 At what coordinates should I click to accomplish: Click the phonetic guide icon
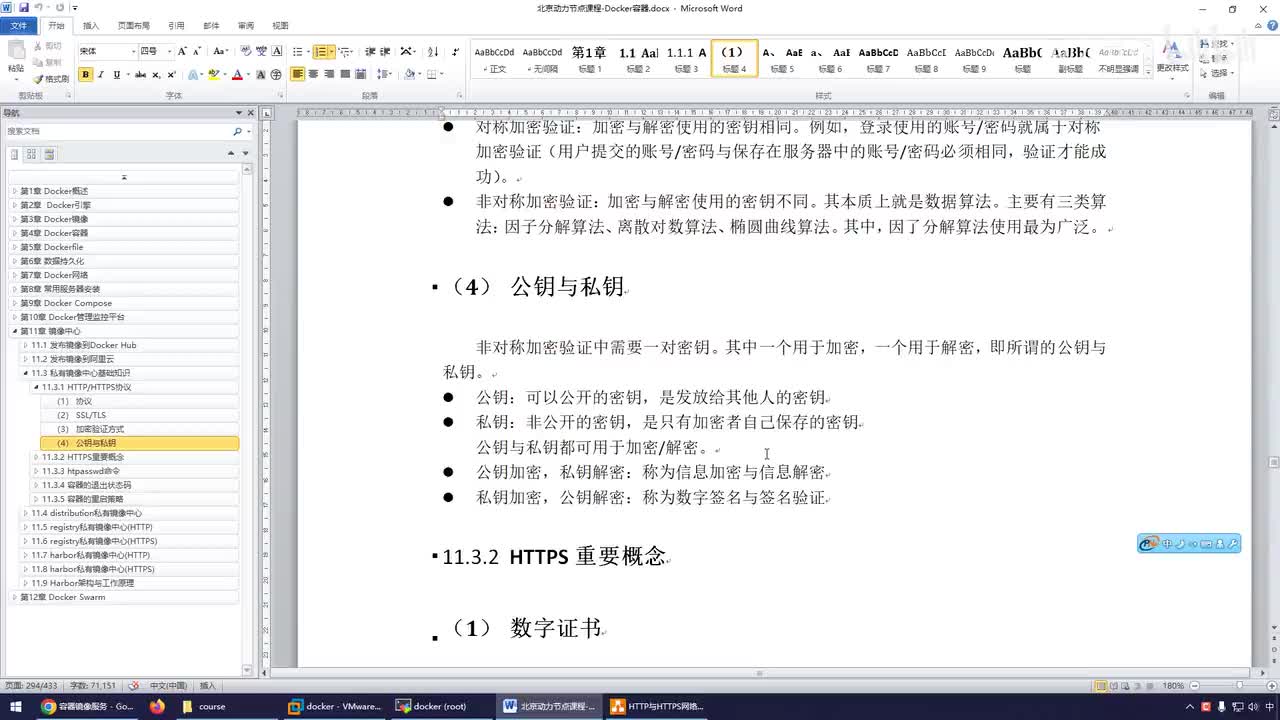coord(261,51)
